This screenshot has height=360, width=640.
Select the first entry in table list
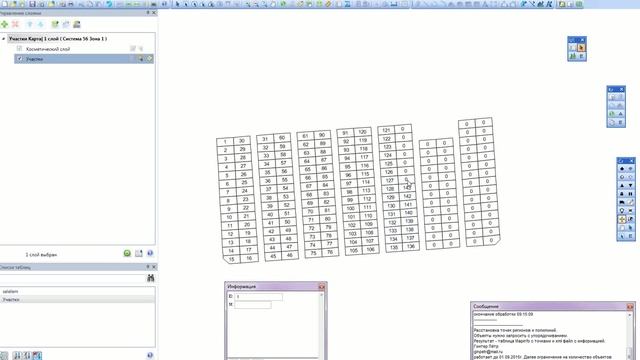click(78, 291)
